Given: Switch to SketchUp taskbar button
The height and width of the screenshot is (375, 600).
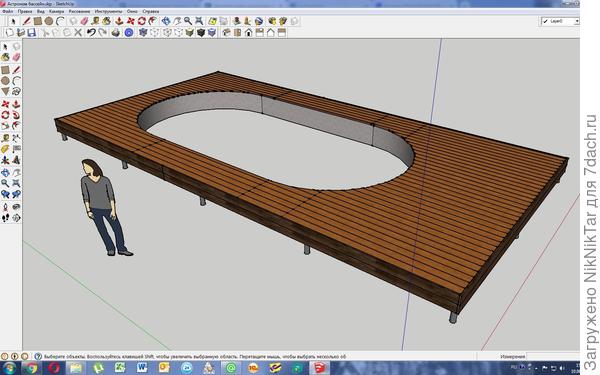Looking at the screenshot, I should point(319,368).
